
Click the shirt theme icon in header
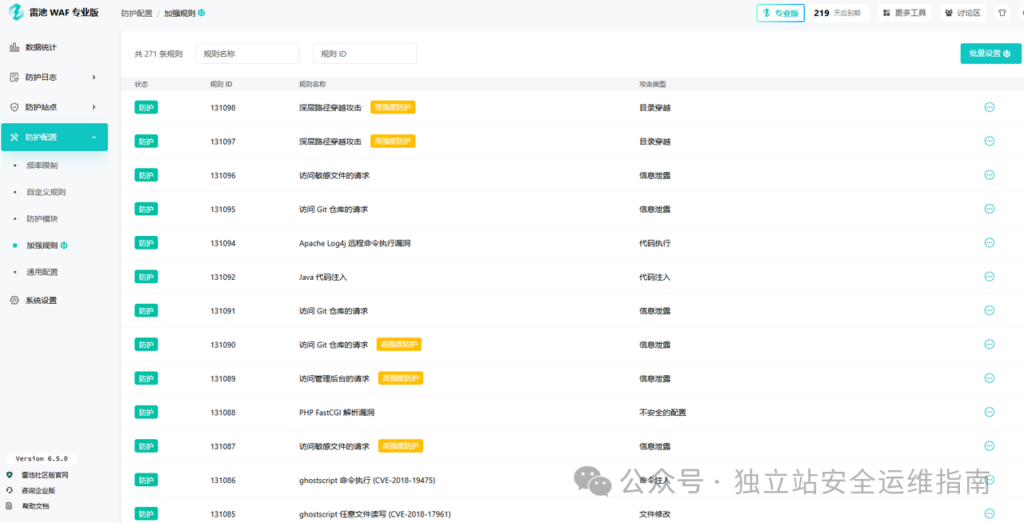pyautogui.click(x=1002, y=13)
